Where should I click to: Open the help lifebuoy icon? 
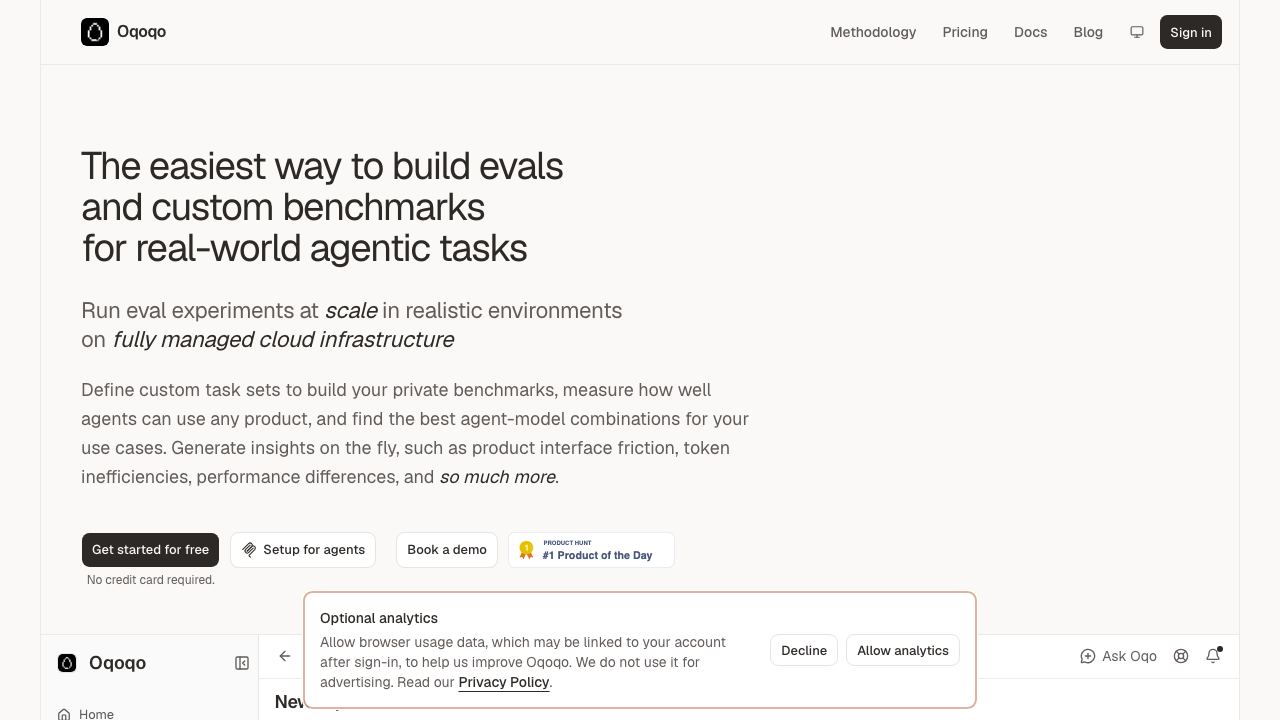1181,656
